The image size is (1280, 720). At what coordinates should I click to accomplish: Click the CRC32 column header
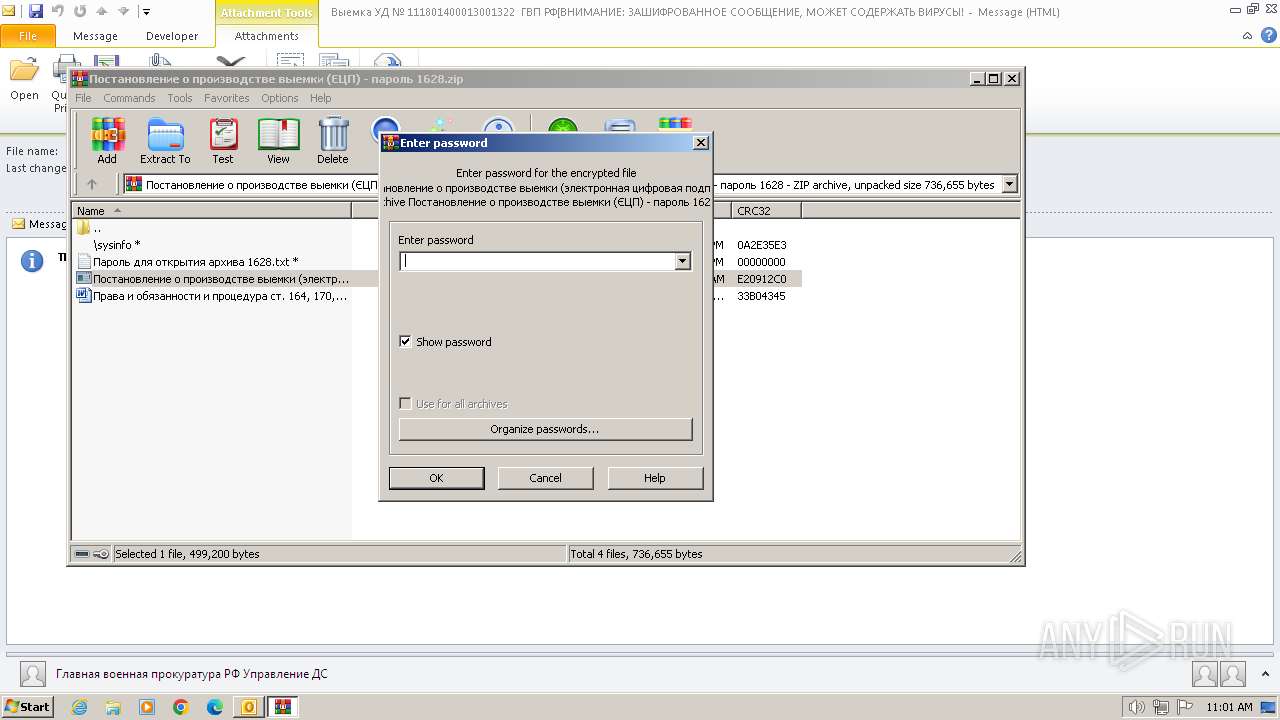tap(766, 211)
